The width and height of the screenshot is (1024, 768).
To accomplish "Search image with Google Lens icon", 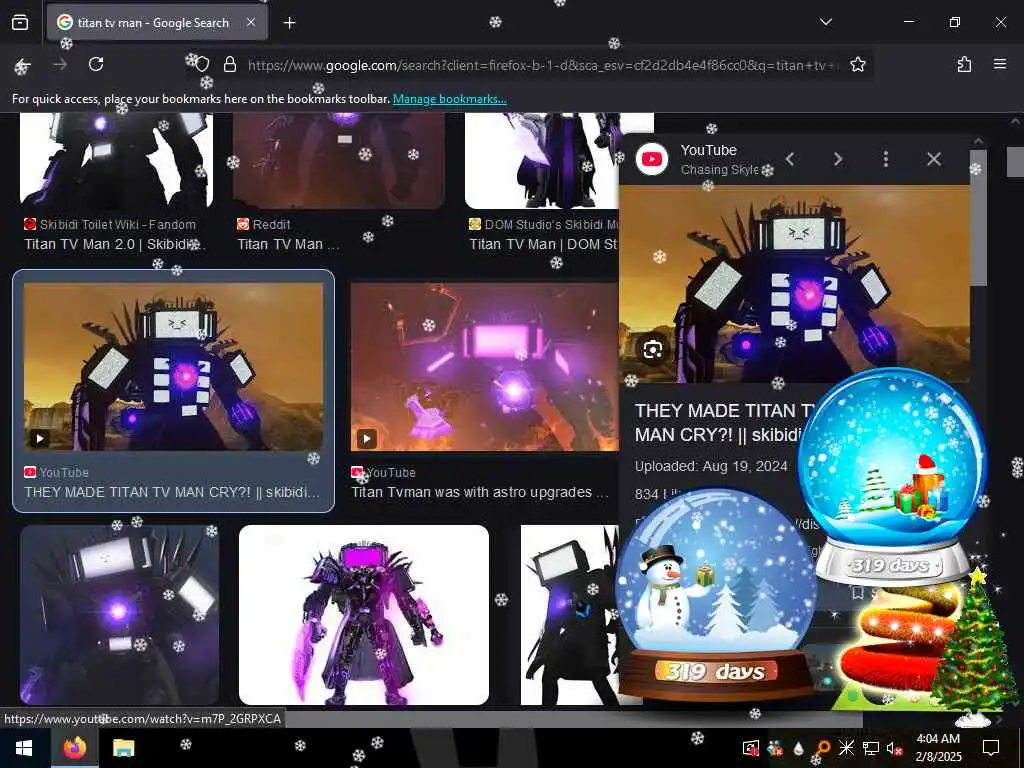I will [652, 349].
